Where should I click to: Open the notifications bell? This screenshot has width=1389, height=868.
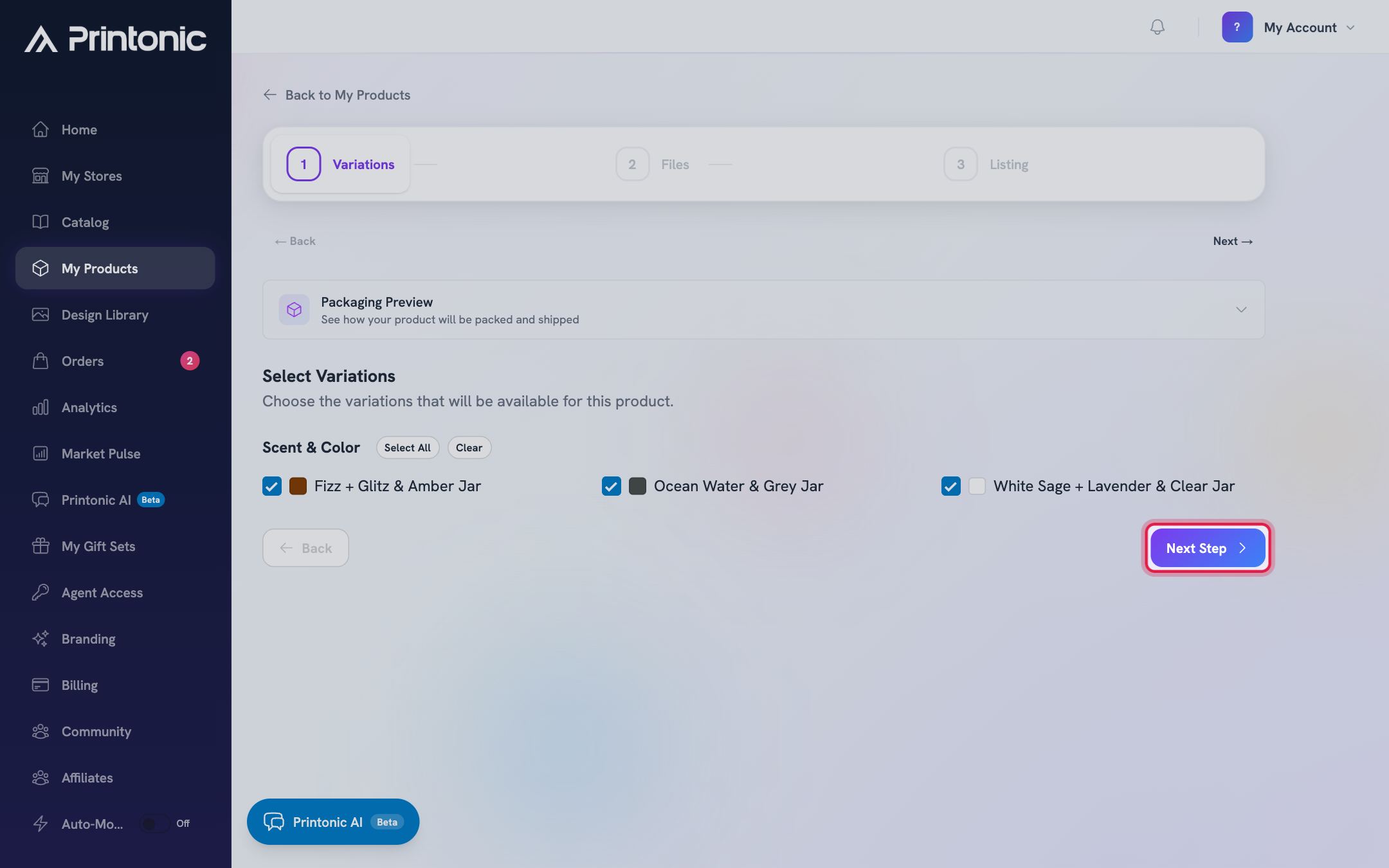(1157, 27)
